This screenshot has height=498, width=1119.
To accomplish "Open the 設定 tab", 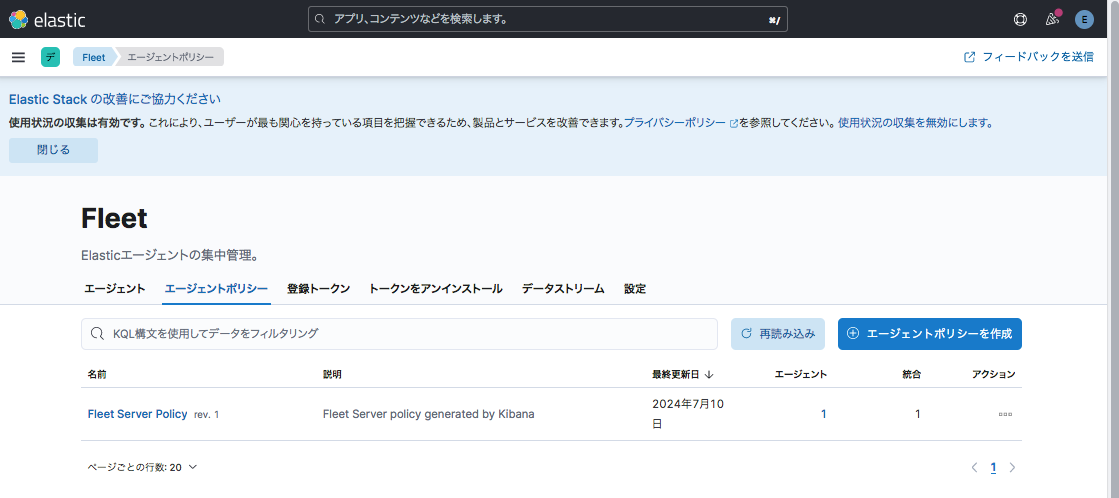I will 635,289.
